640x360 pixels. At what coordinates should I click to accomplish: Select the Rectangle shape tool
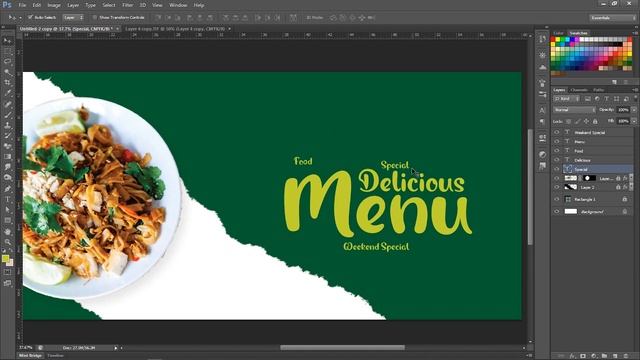[7, 220]
